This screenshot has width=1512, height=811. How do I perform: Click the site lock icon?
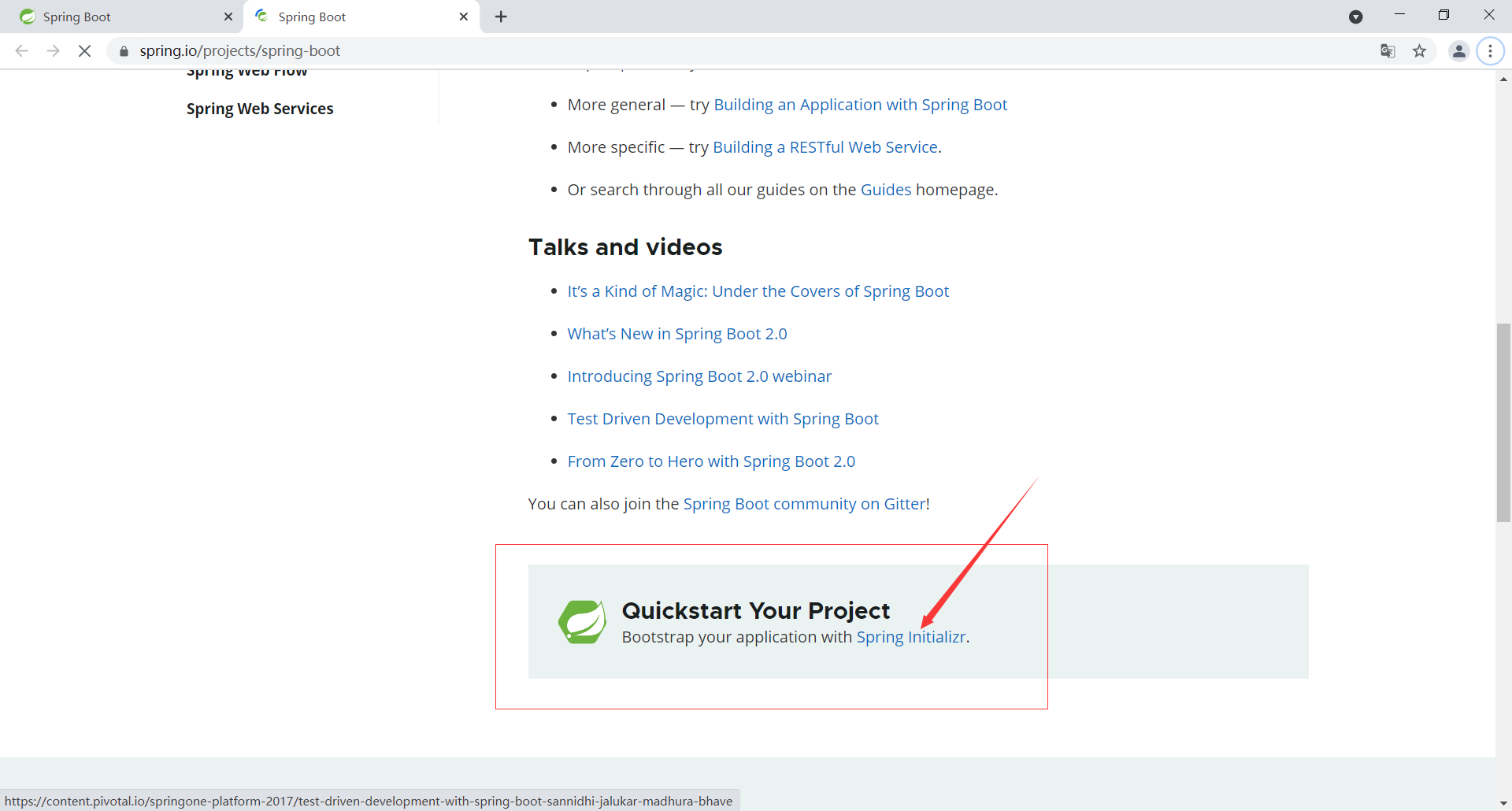(124, 51)
